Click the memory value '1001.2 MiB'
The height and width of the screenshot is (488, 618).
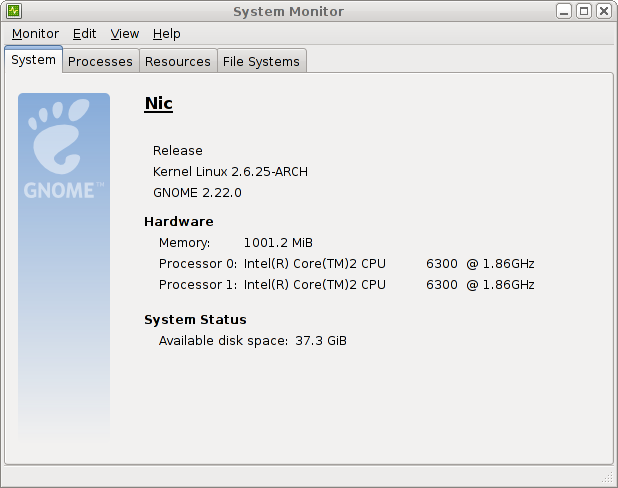278,243
